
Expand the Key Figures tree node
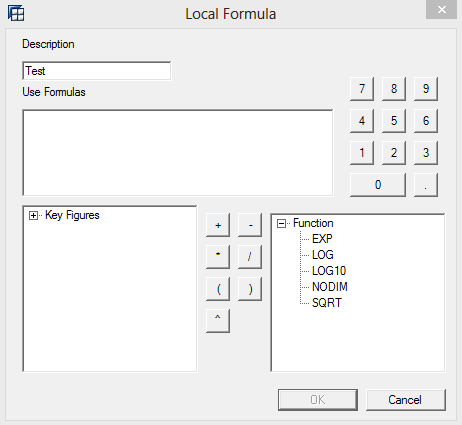click(x=33, y=216)
